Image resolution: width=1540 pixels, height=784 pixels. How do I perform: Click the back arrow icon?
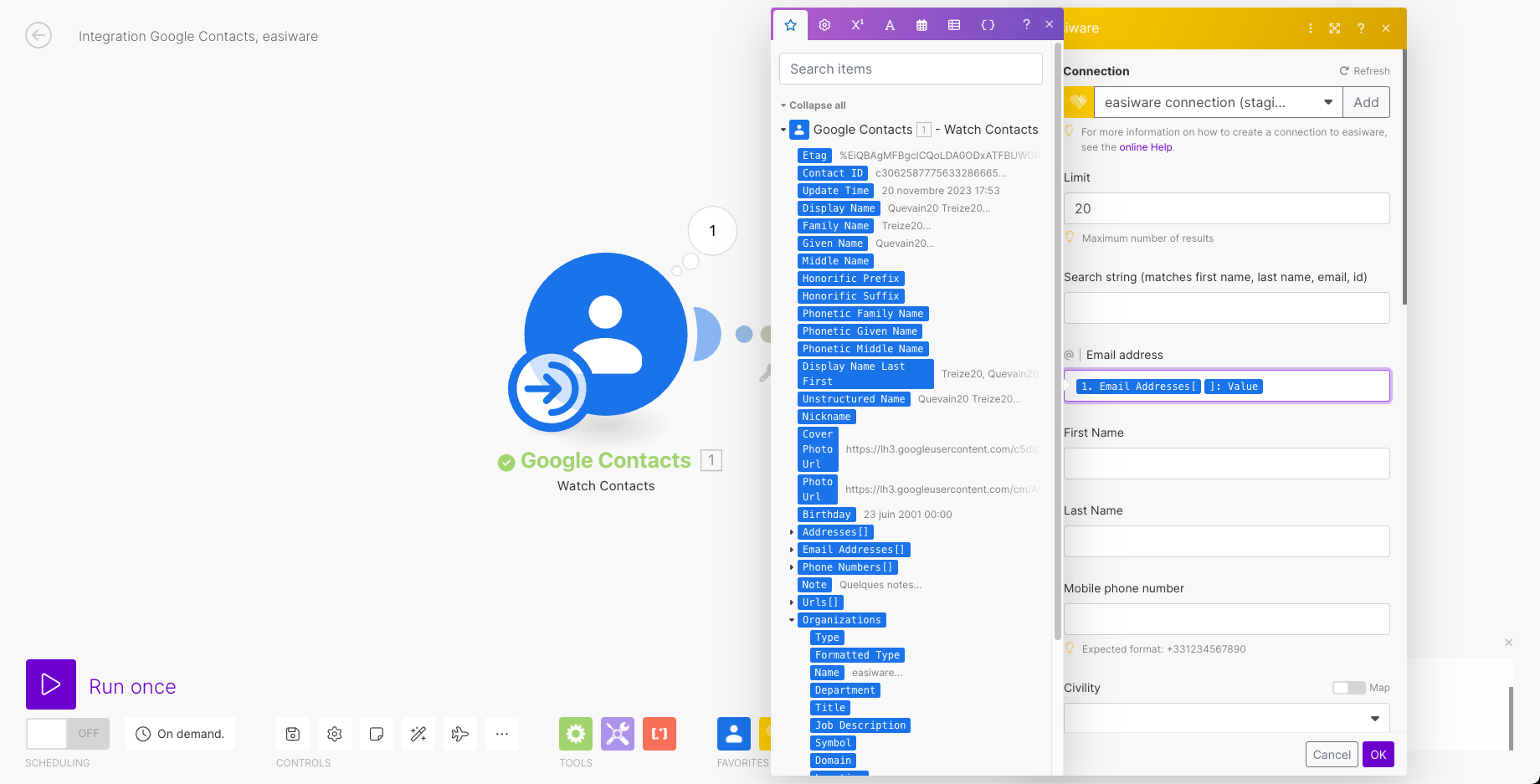(38, 36)
